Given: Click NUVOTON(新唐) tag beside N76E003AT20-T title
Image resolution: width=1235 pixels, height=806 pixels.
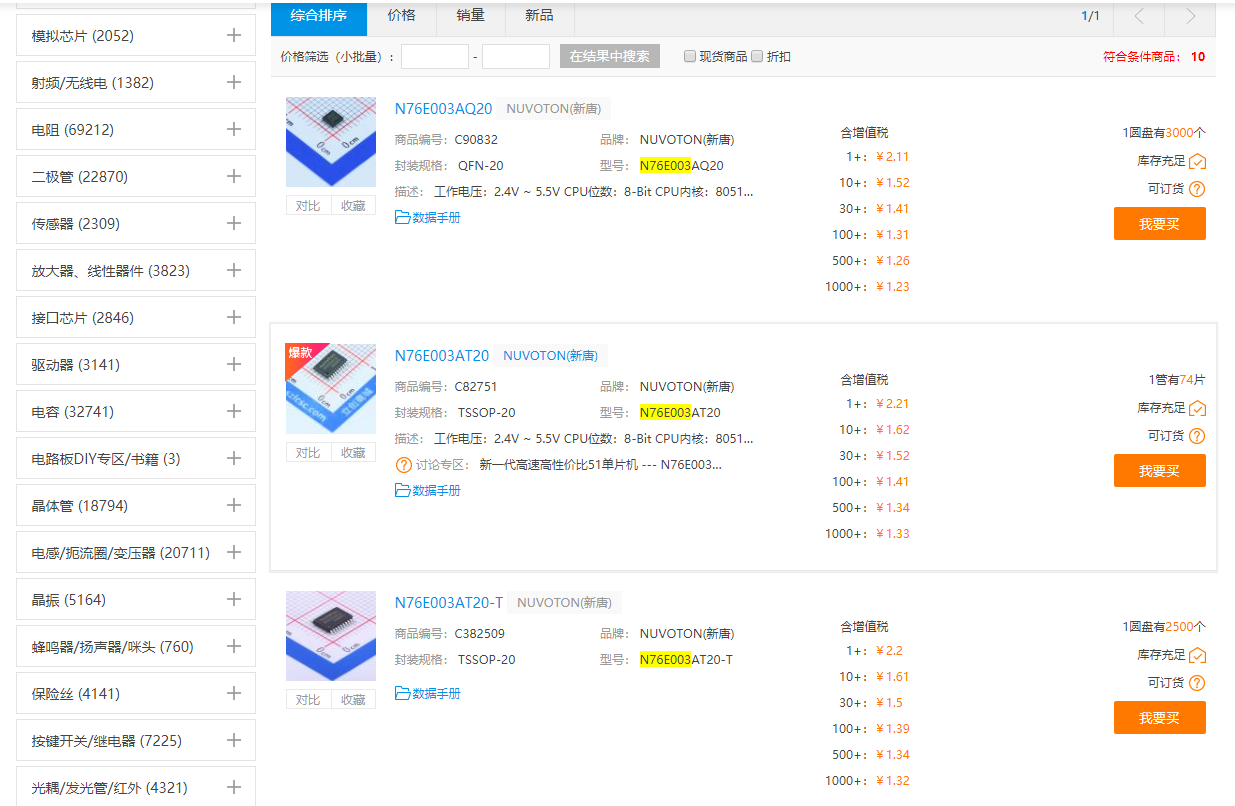Looking at the screenshot, I should pos(564,603).
